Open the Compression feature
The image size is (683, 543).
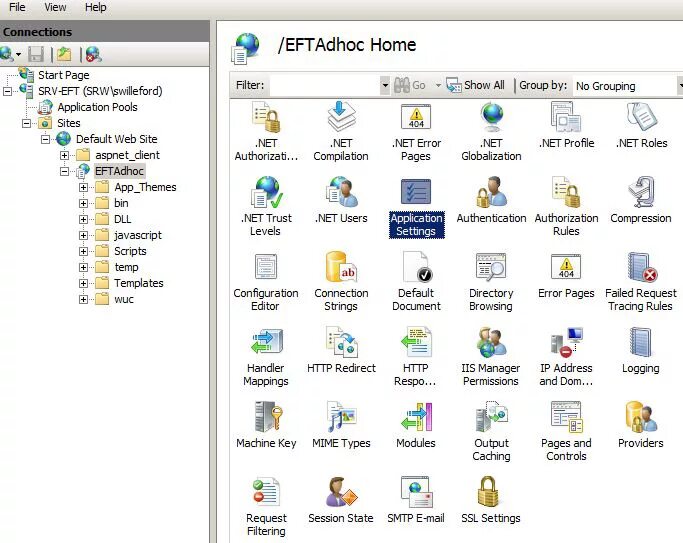coord(641,200)
